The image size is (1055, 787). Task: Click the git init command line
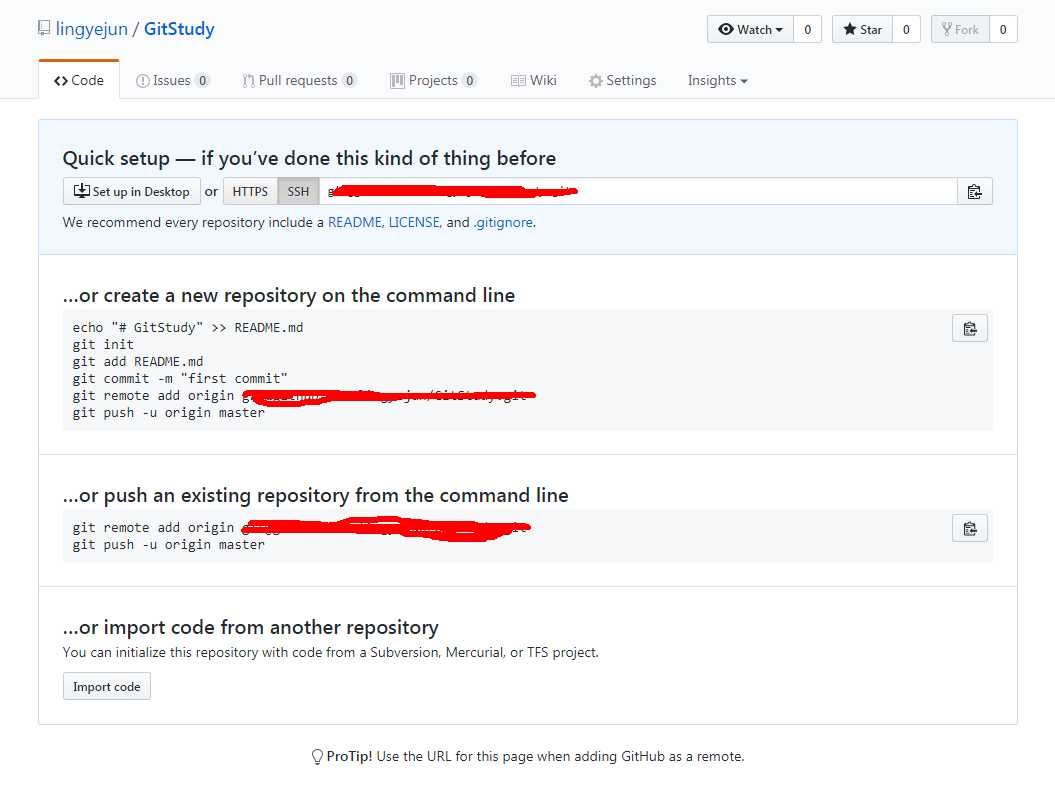click(103, 344)
